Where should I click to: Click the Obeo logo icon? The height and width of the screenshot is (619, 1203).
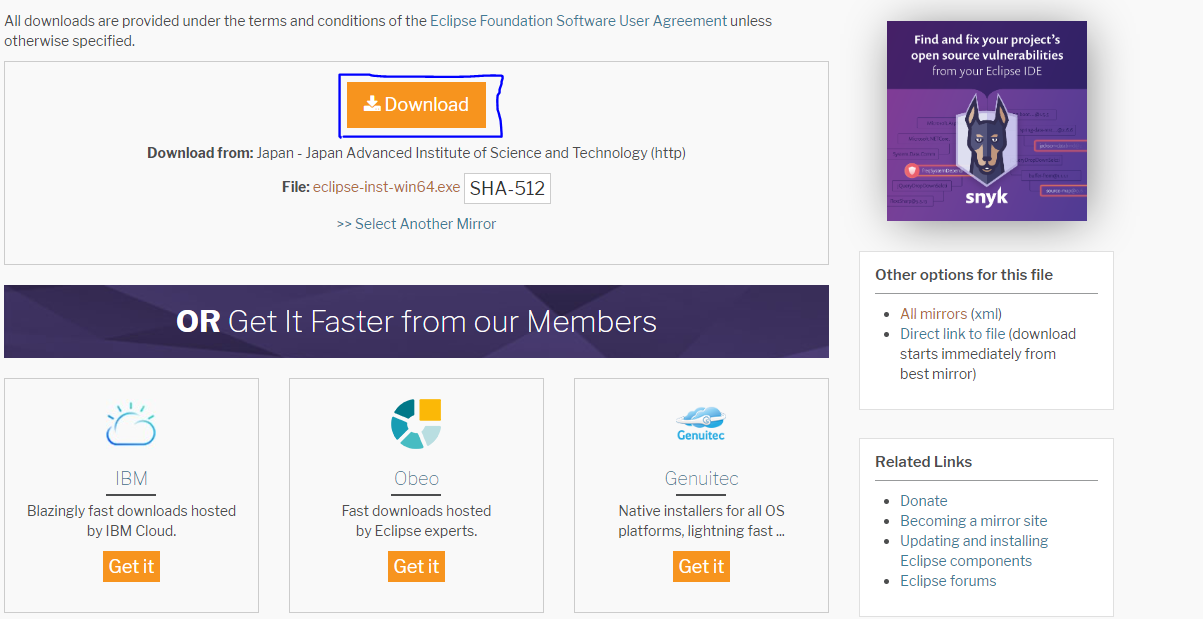tap(416, 424)
